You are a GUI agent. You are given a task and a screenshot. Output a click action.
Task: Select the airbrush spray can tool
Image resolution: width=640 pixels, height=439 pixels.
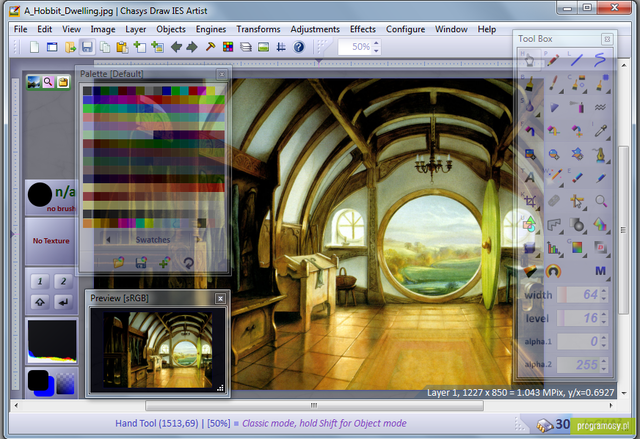pyautogui.click(x=577, y=107)
